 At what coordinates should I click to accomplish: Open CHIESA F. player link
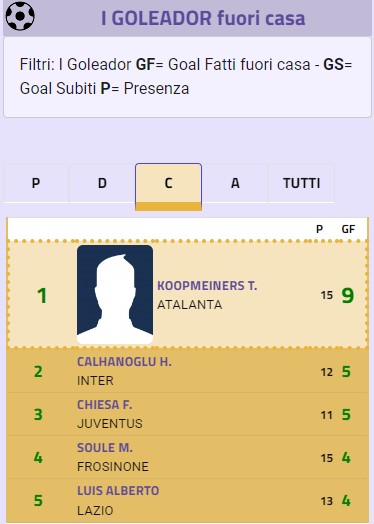click(x=105, y=405)
